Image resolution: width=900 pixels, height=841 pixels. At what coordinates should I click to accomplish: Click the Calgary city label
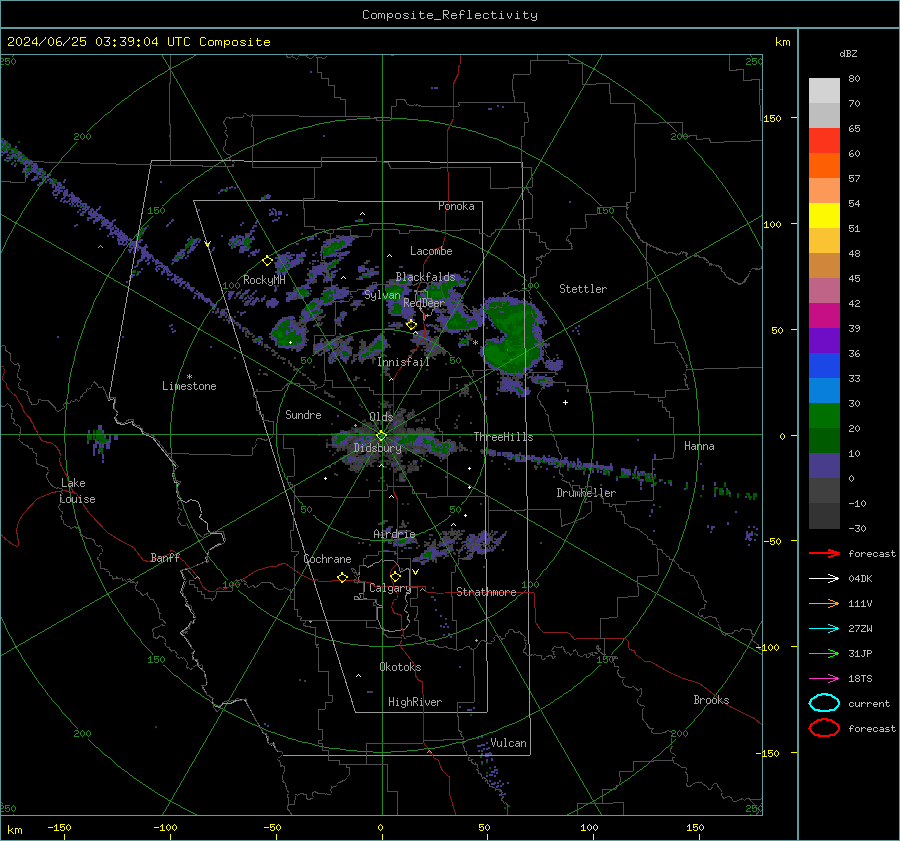pos(390,588)
